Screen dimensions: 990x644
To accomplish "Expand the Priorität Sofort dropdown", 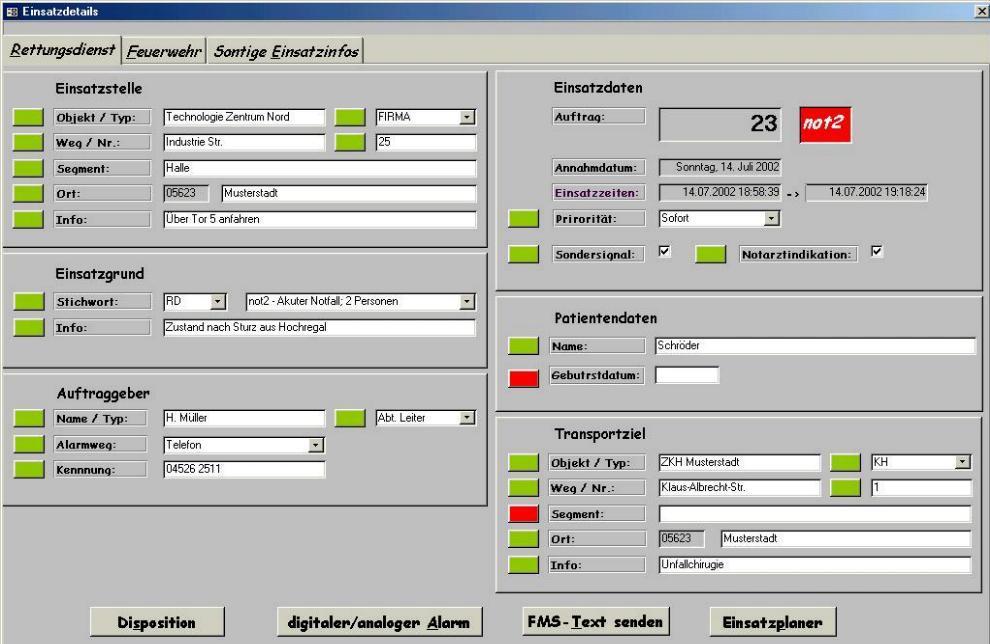I will [771, 217].
